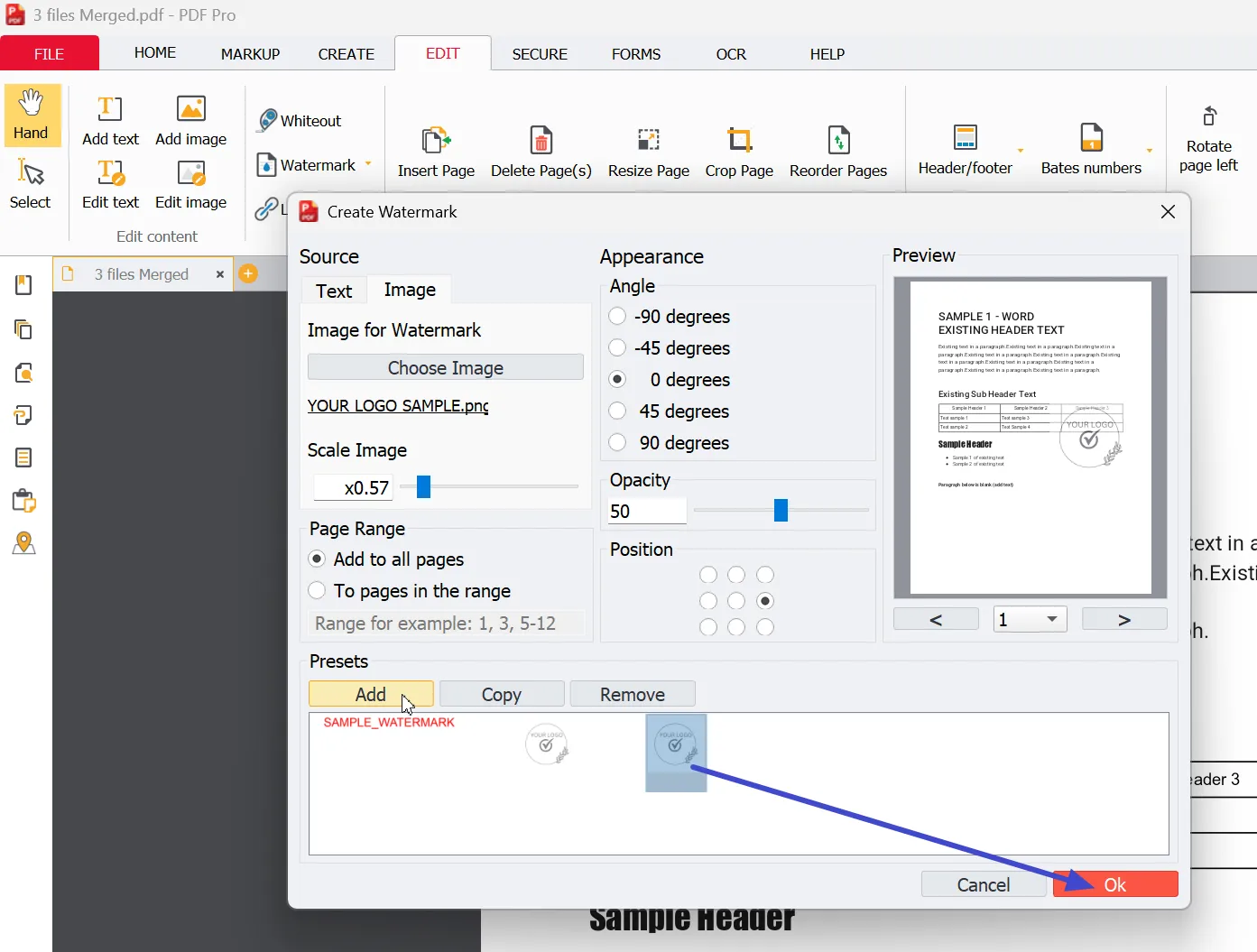Click the Choose Image button
1257x952 pixels.
(x=446, y=367)
